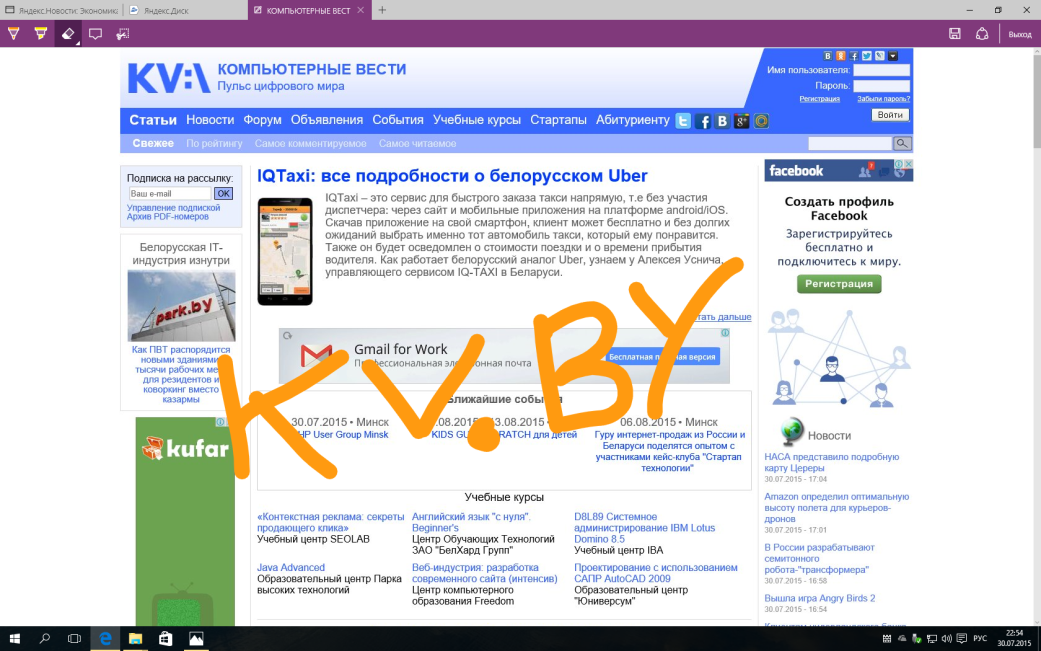The image size is (1041, 651).
Task: Open Google+ icon in navigation bar
Action: tap(742, 121)
